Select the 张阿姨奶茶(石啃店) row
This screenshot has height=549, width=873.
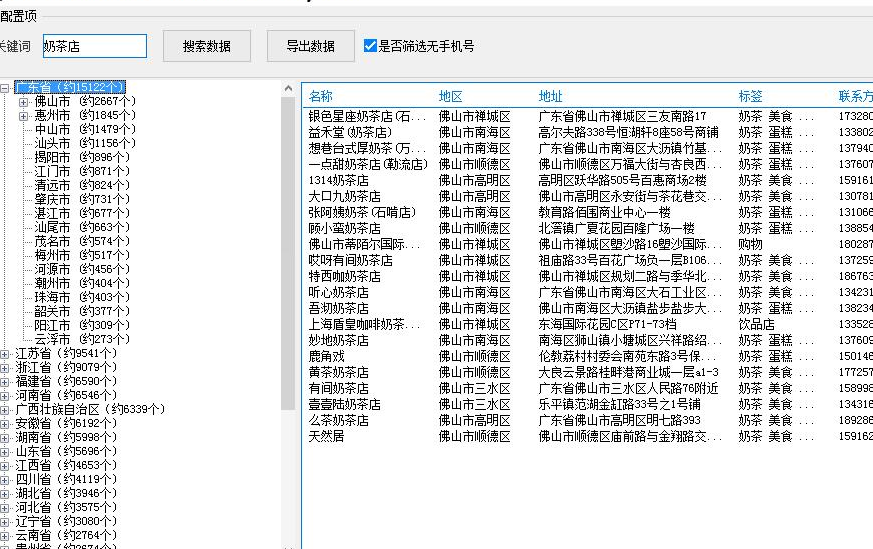coord(587,212)
